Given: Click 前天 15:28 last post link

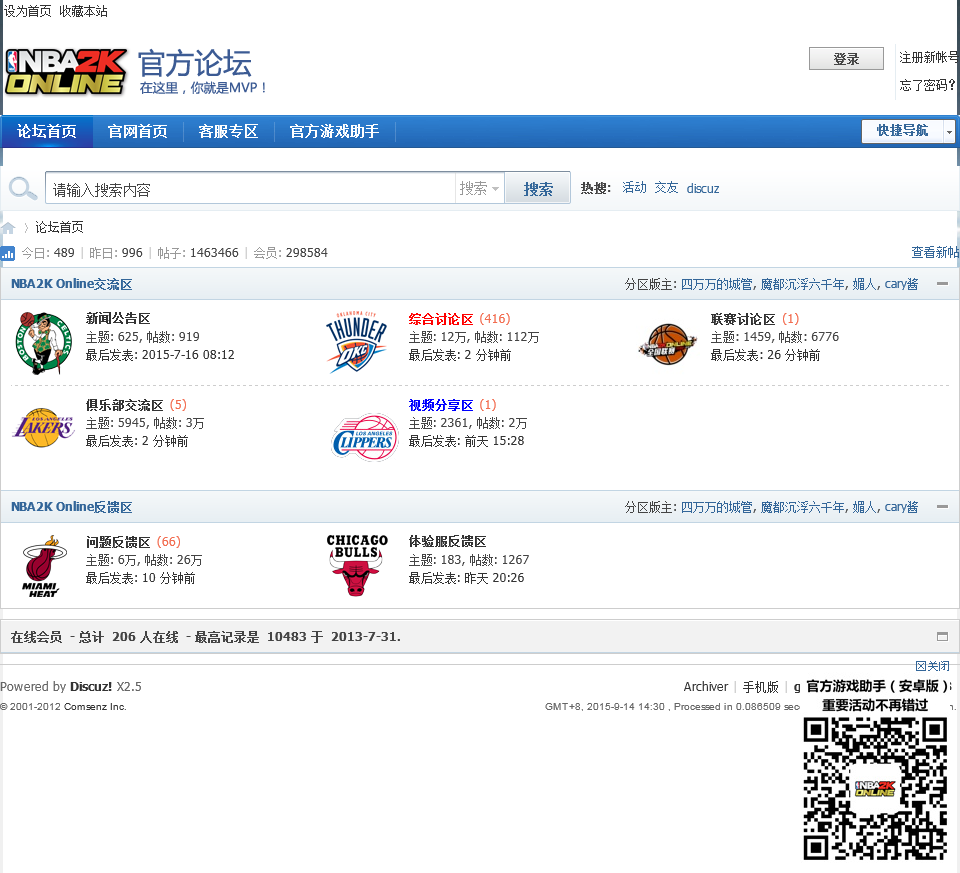Looking at the screenshot, I should (x=494, y=441).
